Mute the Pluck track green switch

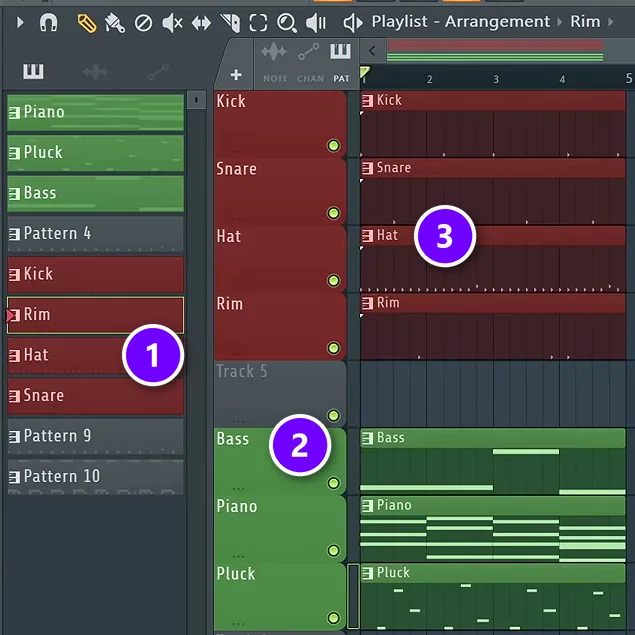coord(333,618)
